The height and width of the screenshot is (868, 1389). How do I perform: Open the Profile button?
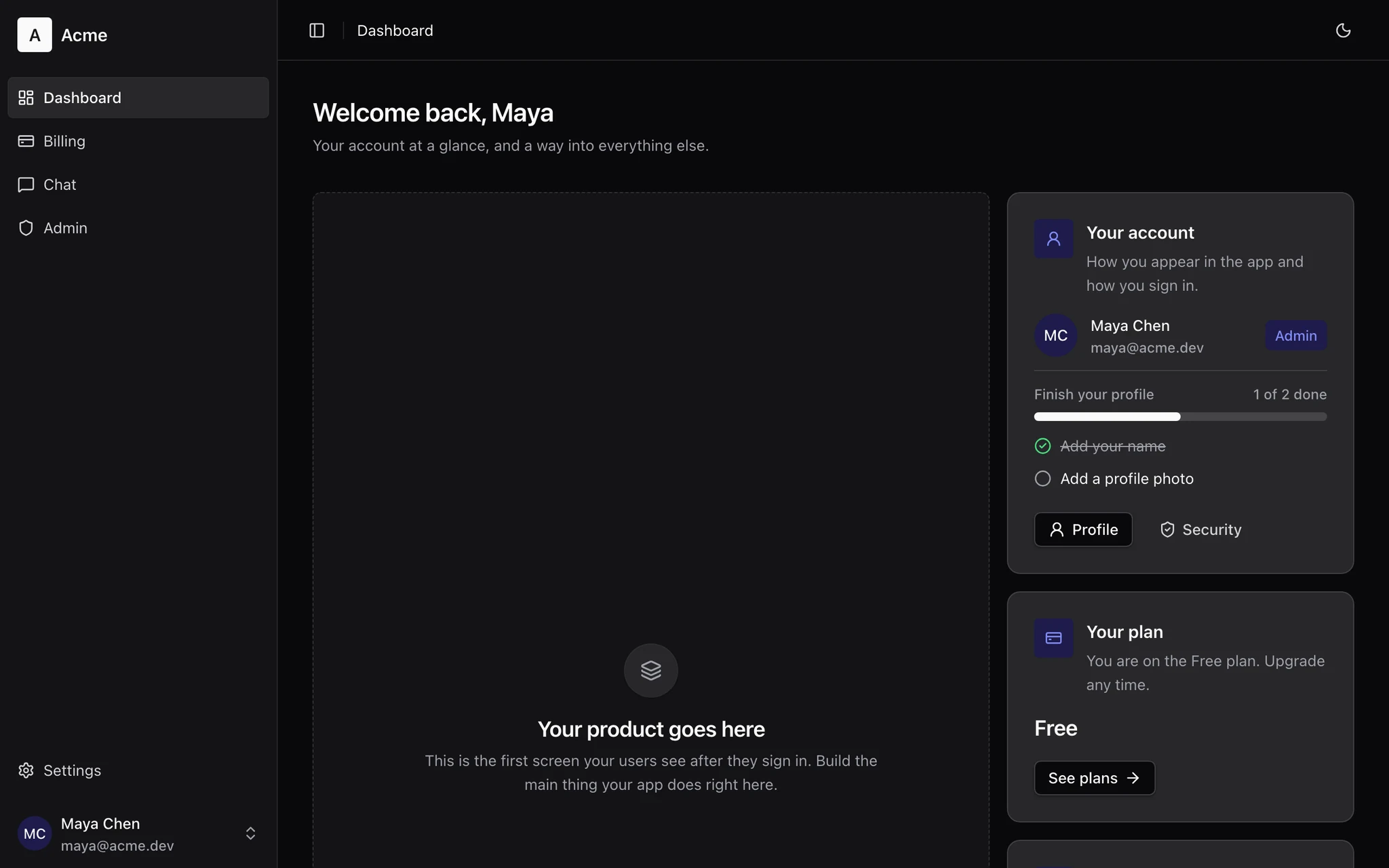click(x=1083, y=530)
